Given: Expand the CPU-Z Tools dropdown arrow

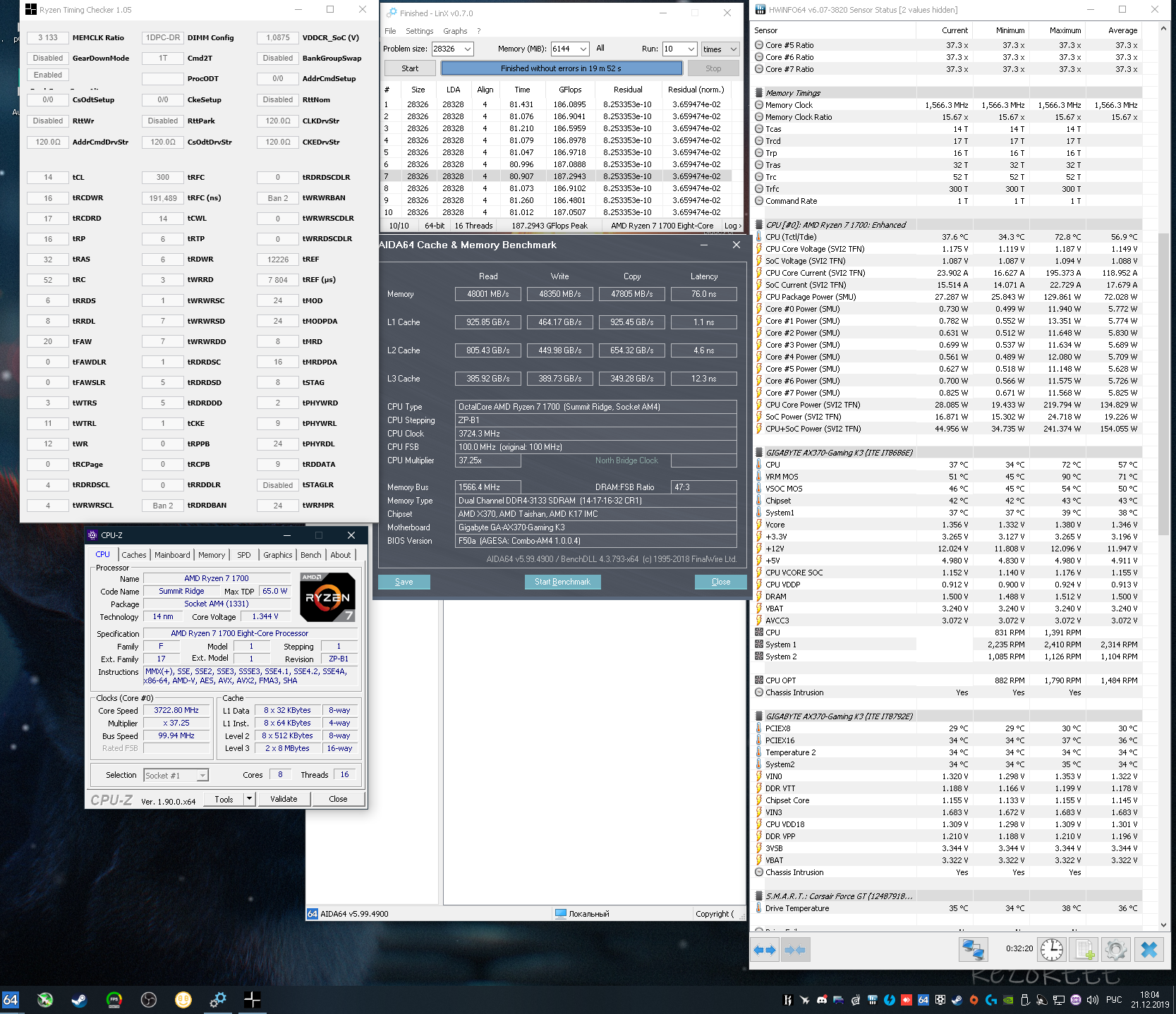Looking at the screenshot, I should (x=249, y=799).
